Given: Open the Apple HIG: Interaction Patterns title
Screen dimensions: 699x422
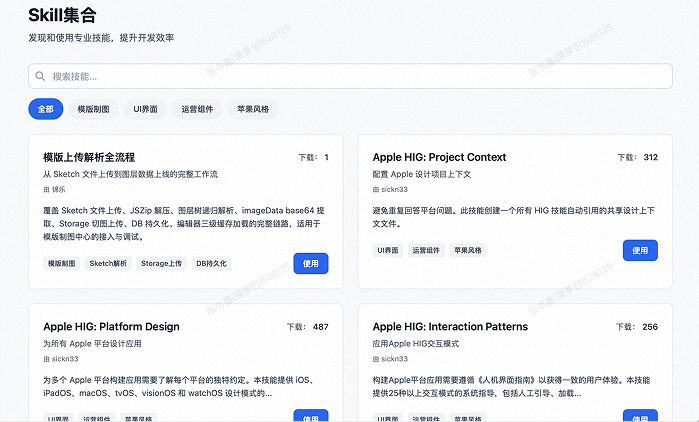Looking at the screenshot, I should [x=450, y=327].
